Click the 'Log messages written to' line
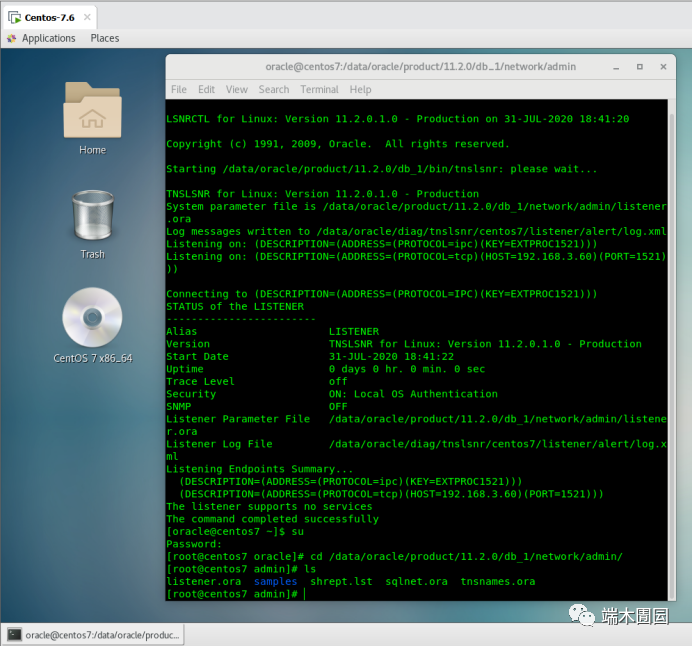 tap(416, 232)
